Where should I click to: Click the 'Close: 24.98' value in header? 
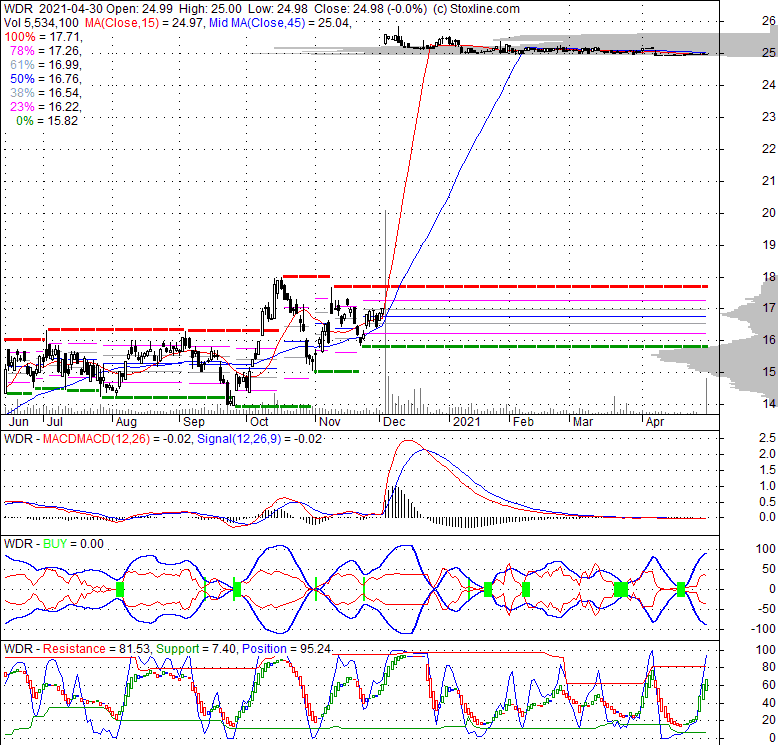pos(345,8)
